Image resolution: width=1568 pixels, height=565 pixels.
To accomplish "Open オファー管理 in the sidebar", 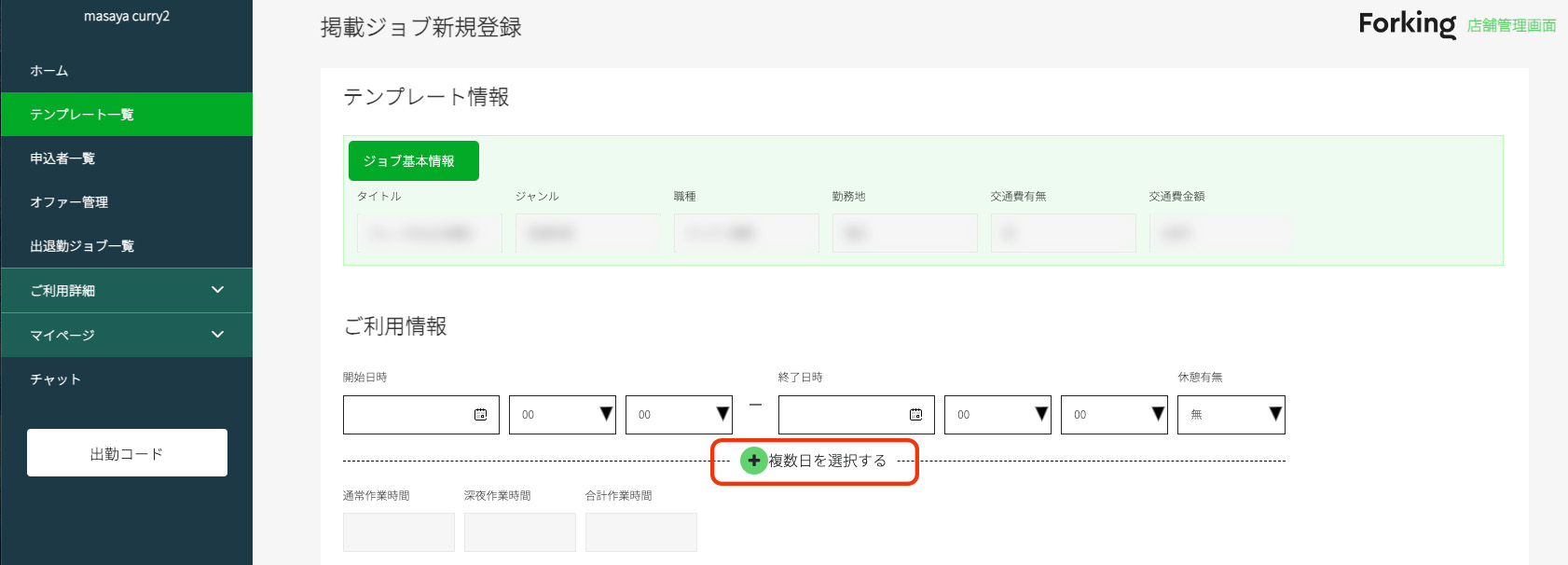I will [69, 202].
